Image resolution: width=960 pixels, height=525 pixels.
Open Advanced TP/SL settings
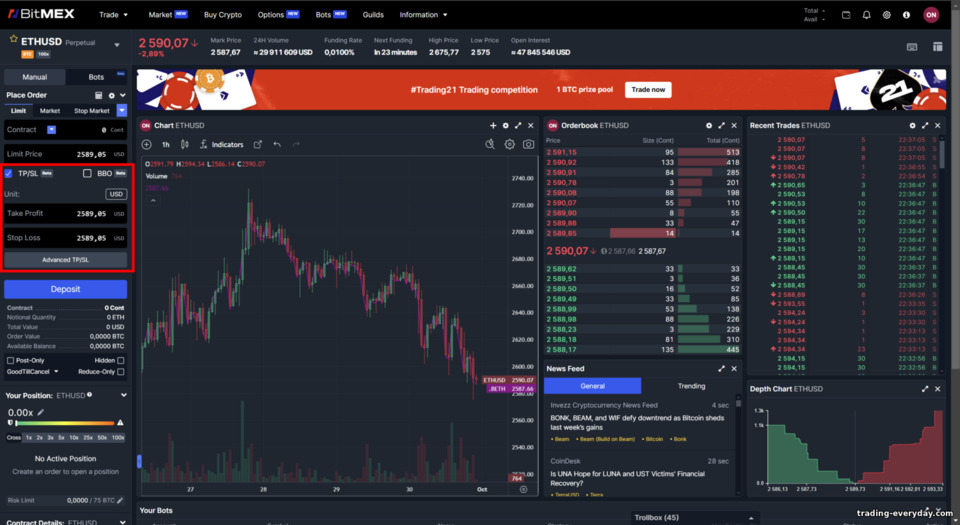coord(66,260)
